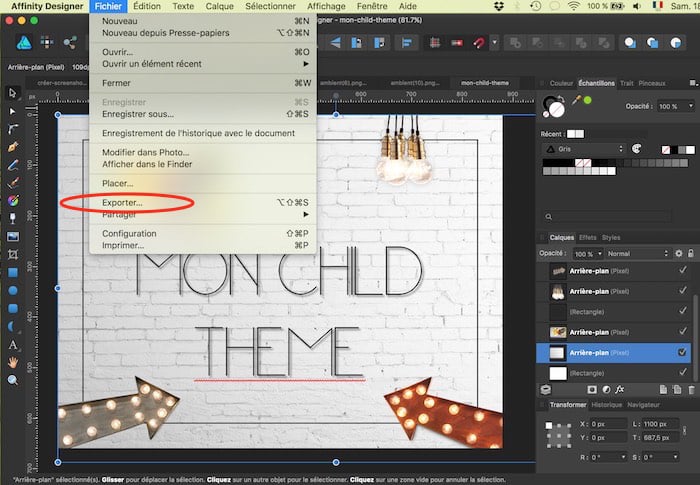
Task: Toggle visibility of white-thumbnail Rectangle layer
Action: (x=682, y=372)
